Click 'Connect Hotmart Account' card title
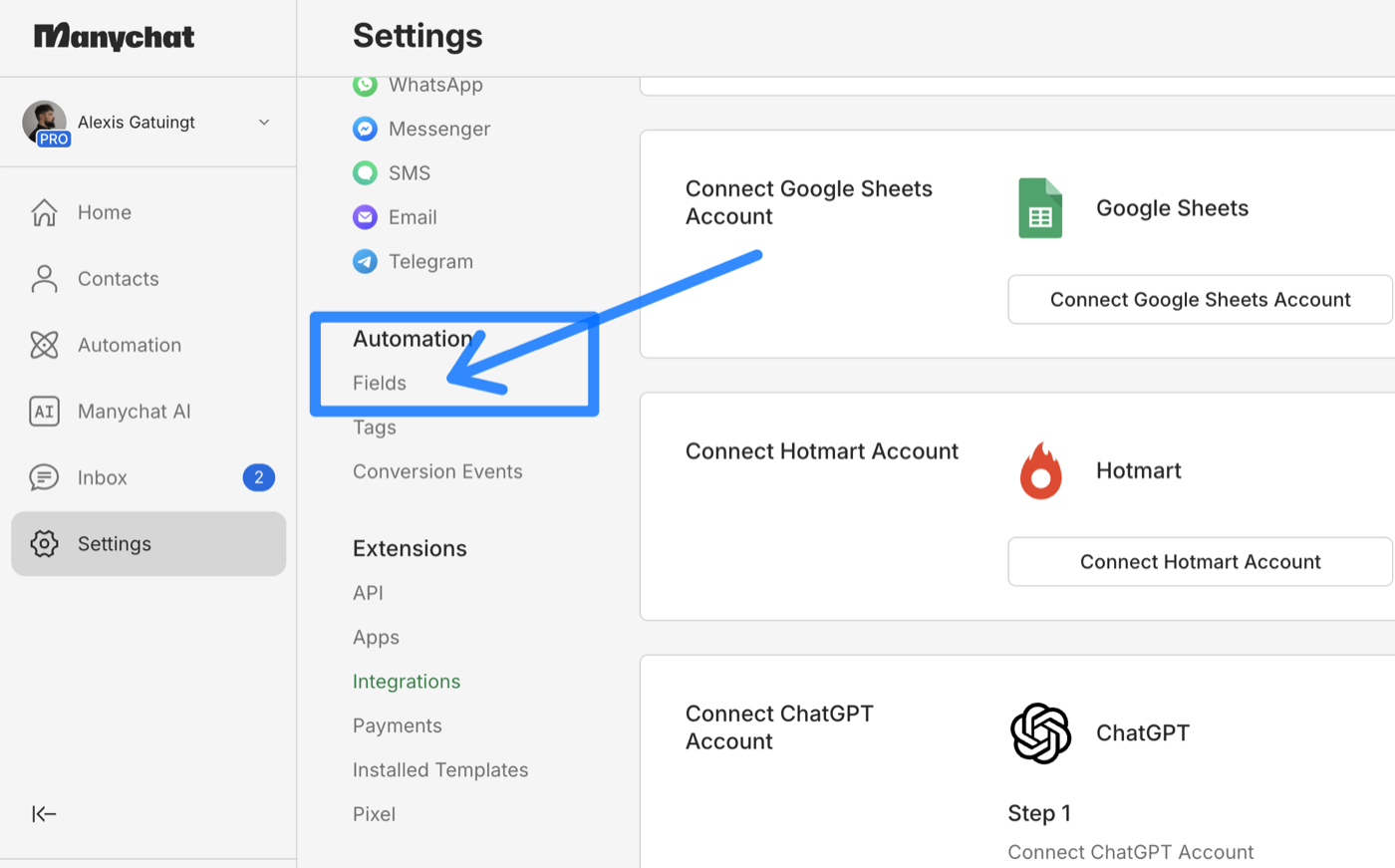 (822, 451)
